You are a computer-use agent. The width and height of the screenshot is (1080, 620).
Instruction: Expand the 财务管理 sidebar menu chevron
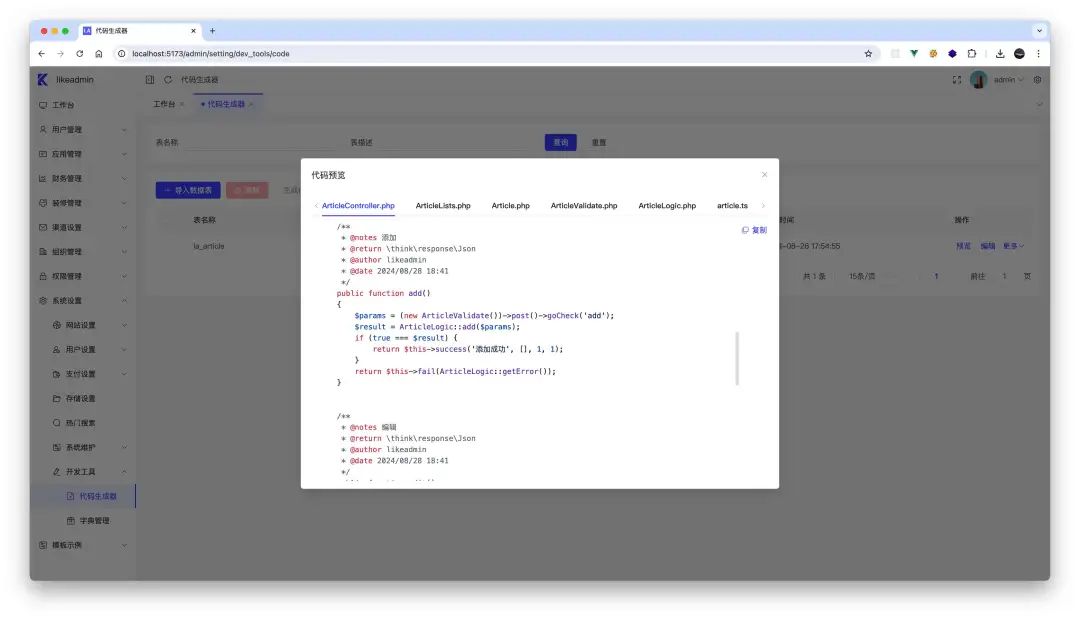(x=124, y=178)
